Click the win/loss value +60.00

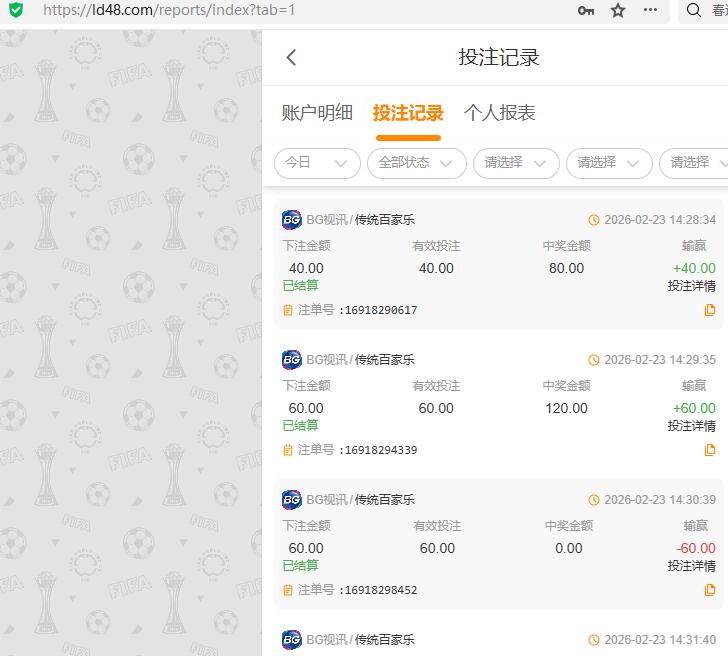pos(694,409)
